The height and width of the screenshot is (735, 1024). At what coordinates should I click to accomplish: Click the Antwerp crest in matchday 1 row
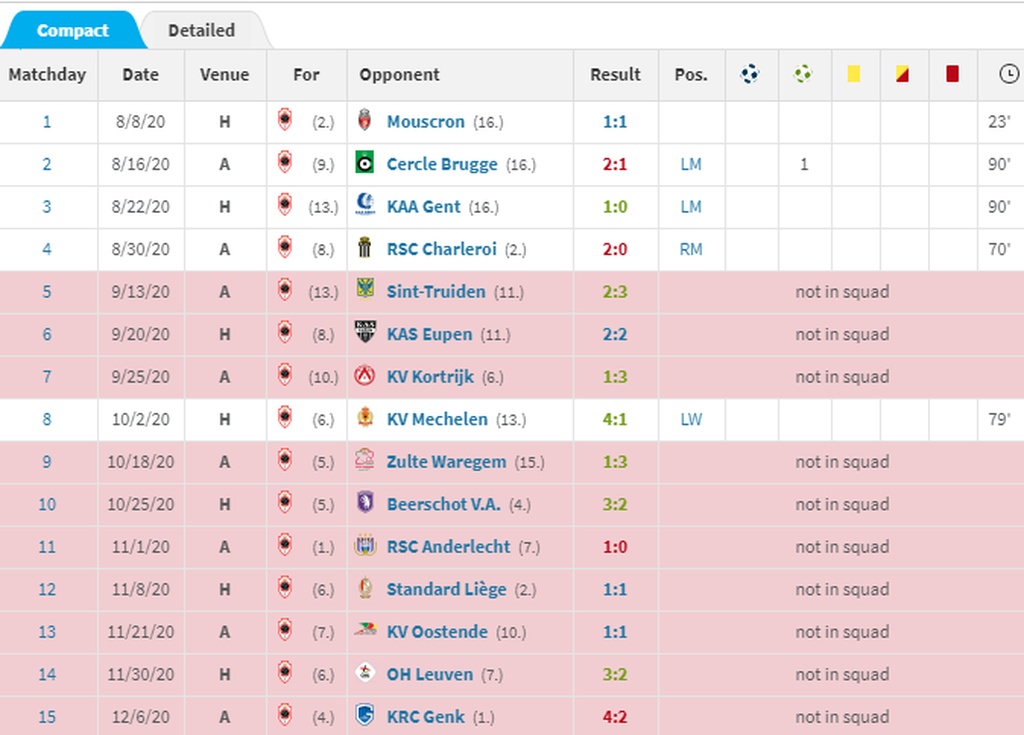click(285, 120)
